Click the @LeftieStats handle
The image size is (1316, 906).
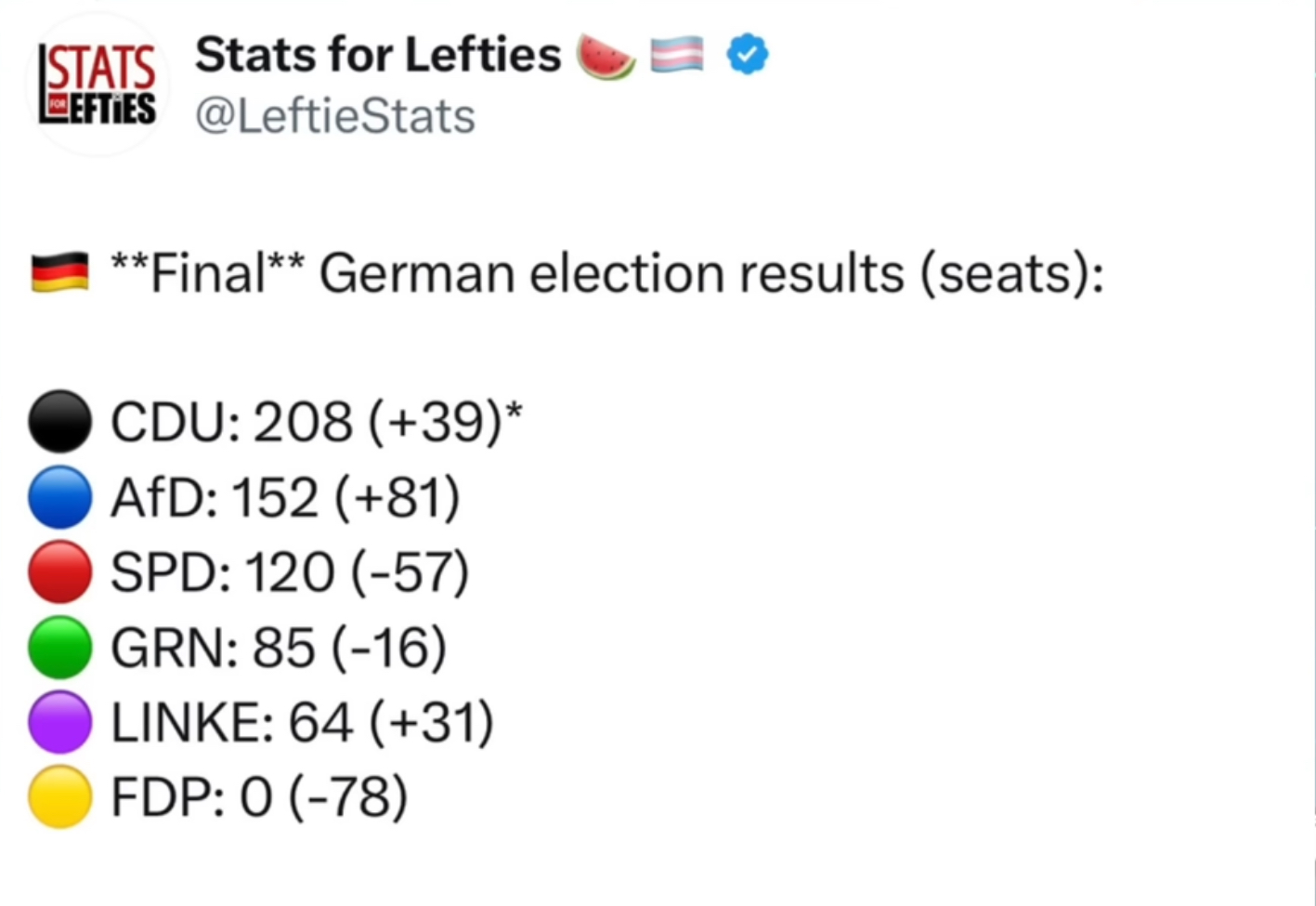pos(335,117)
